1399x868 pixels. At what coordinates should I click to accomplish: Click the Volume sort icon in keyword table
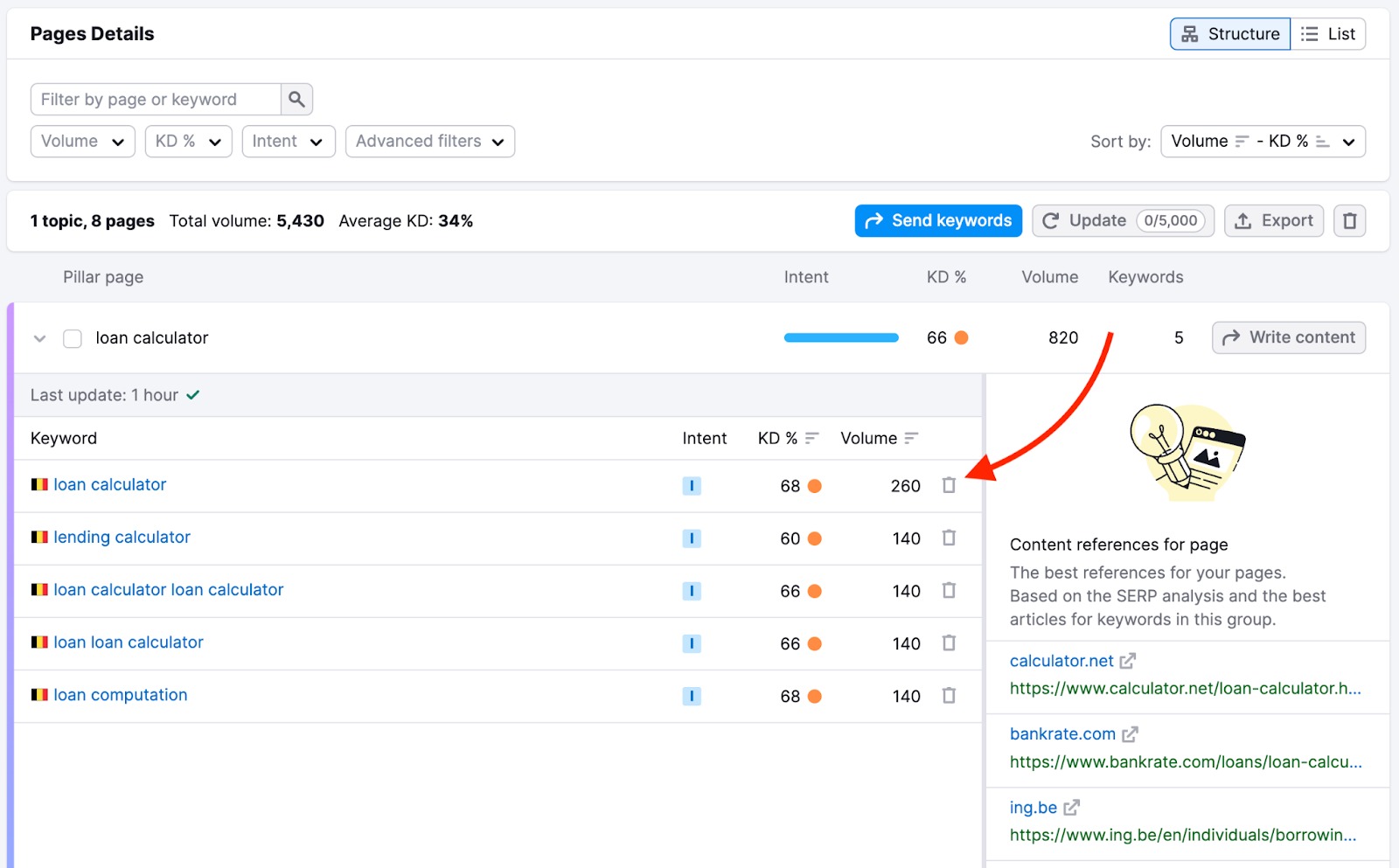click(x=911, y=438)
